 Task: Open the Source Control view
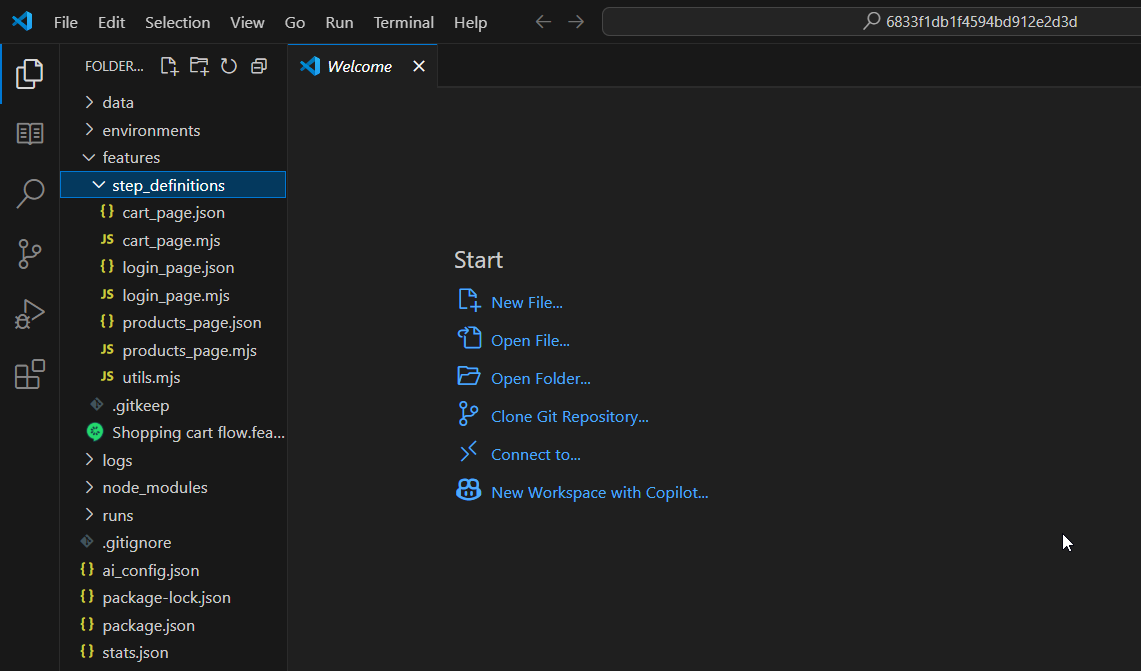(x=30, y=255)
